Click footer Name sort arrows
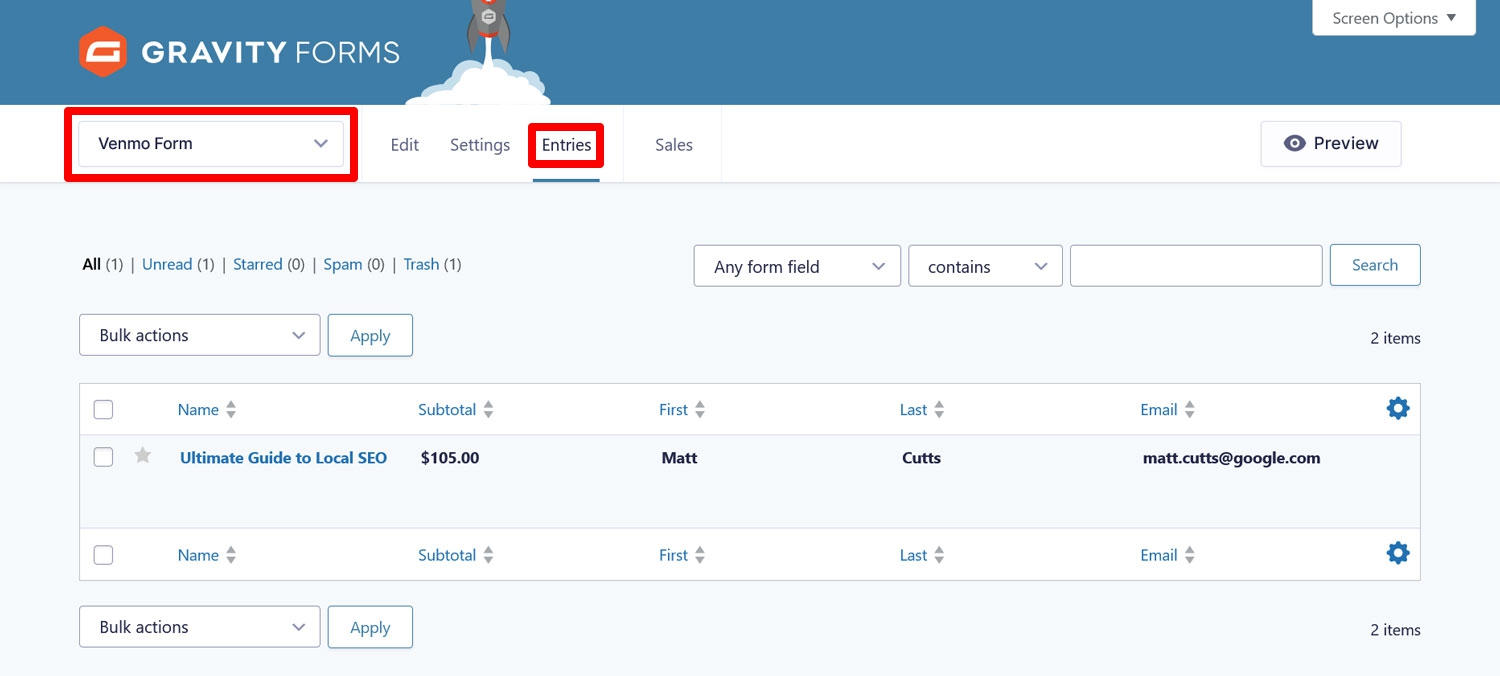Viewport: 1500px width, 676px height. [x=231, y=555]
